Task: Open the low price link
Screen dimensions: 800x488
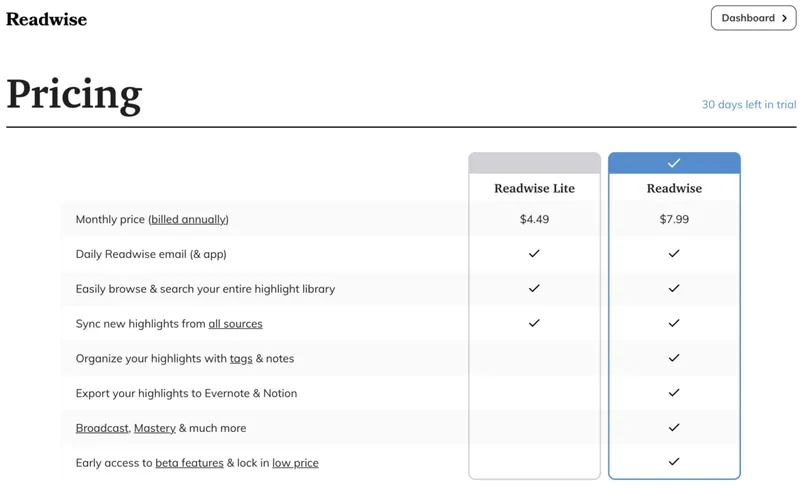Action: (x=295, y=463)
